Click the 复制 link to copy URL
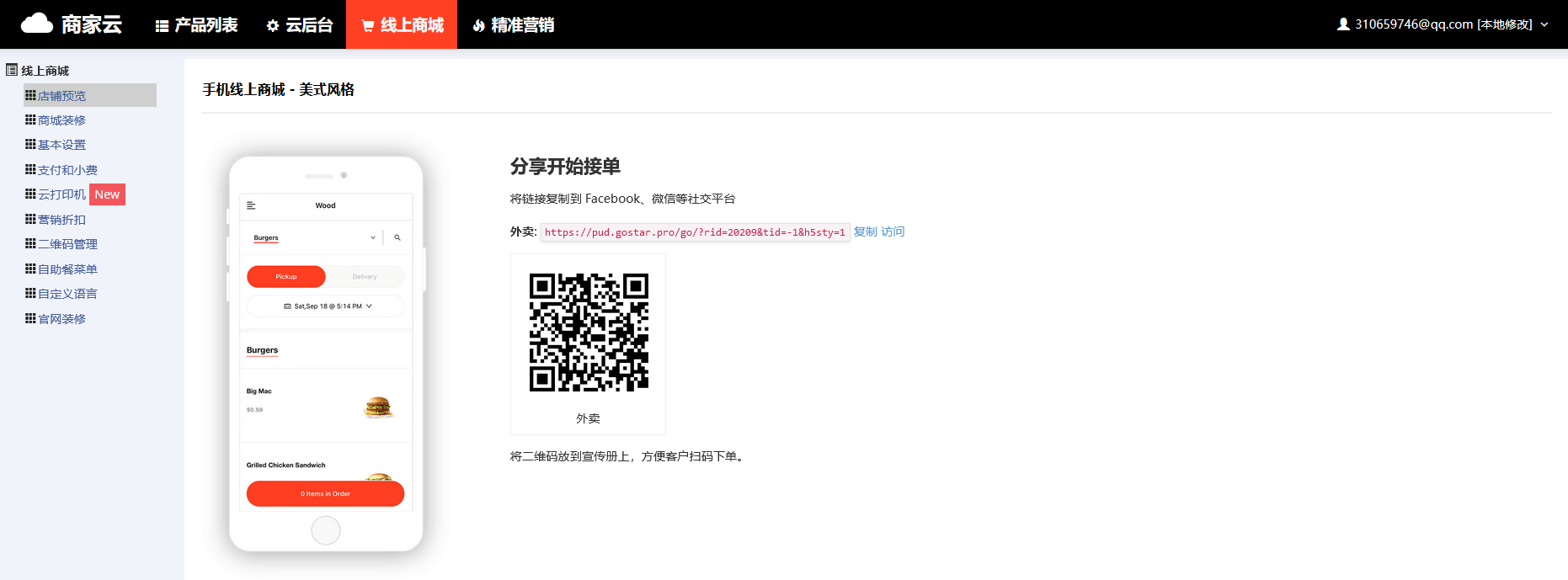 point(865,231)
